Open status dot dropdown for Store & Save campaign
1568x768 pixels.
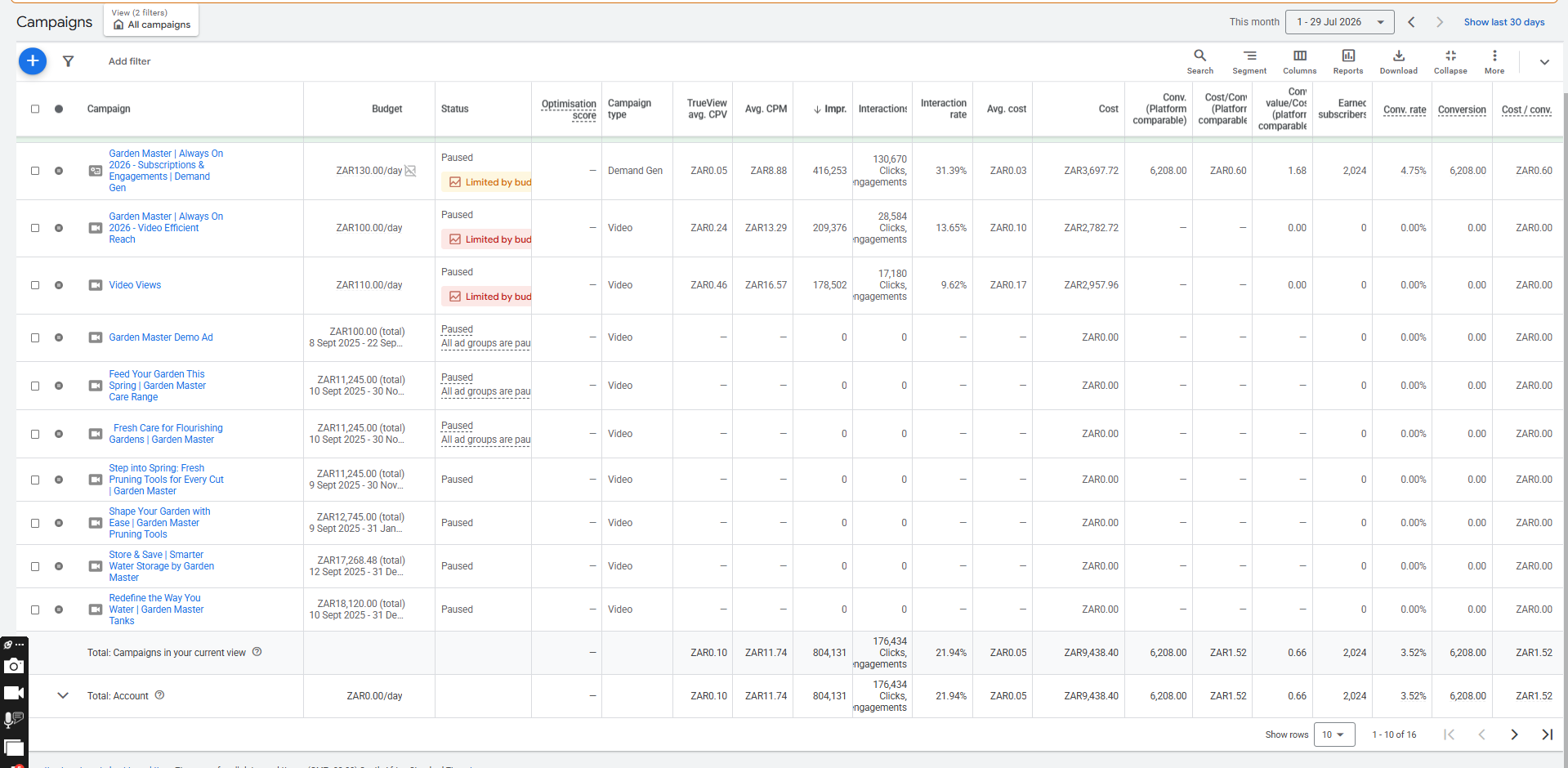(x=59, y=566)
